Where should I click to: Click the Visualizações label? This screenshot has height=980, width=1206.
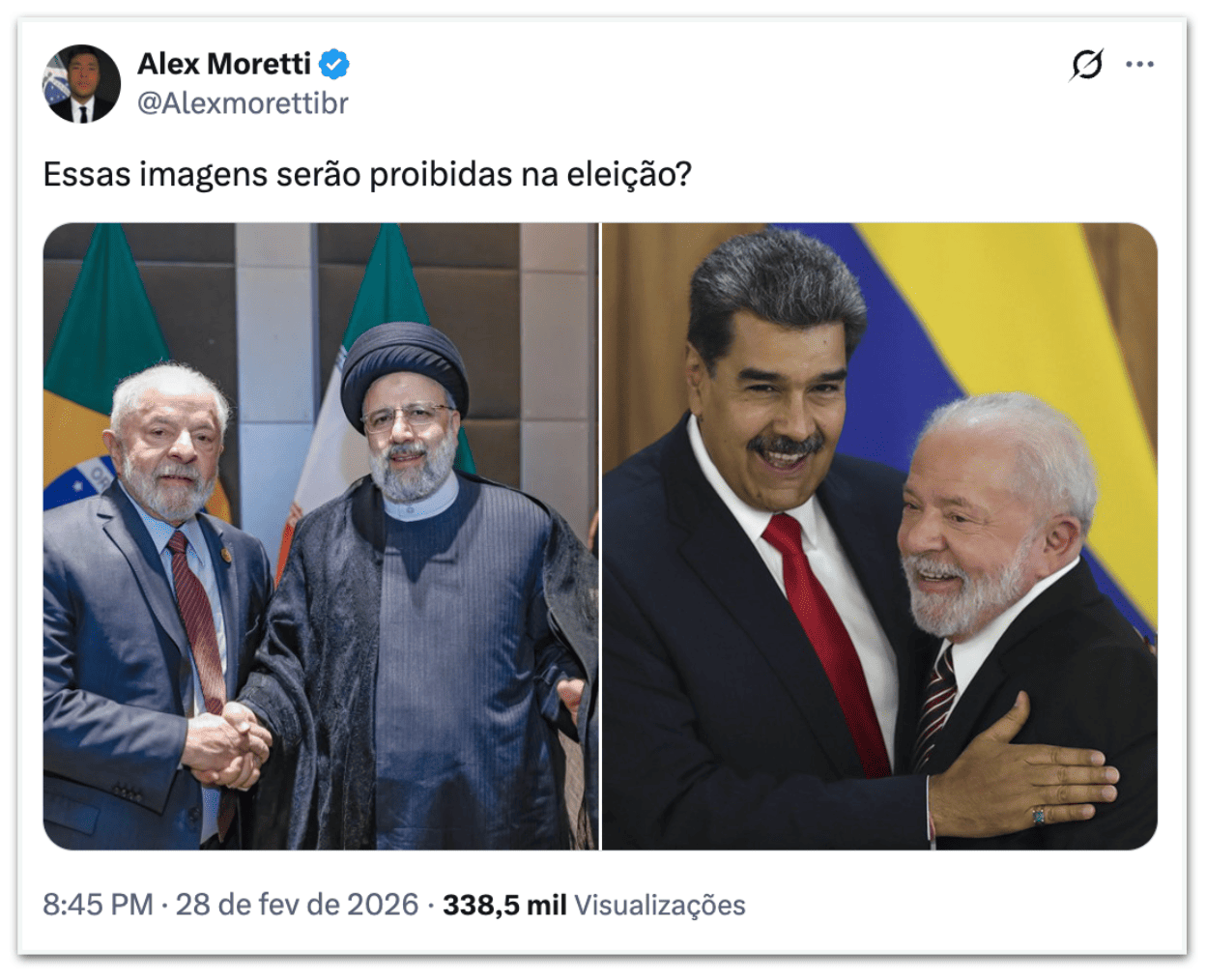click(x=660, y=905)
